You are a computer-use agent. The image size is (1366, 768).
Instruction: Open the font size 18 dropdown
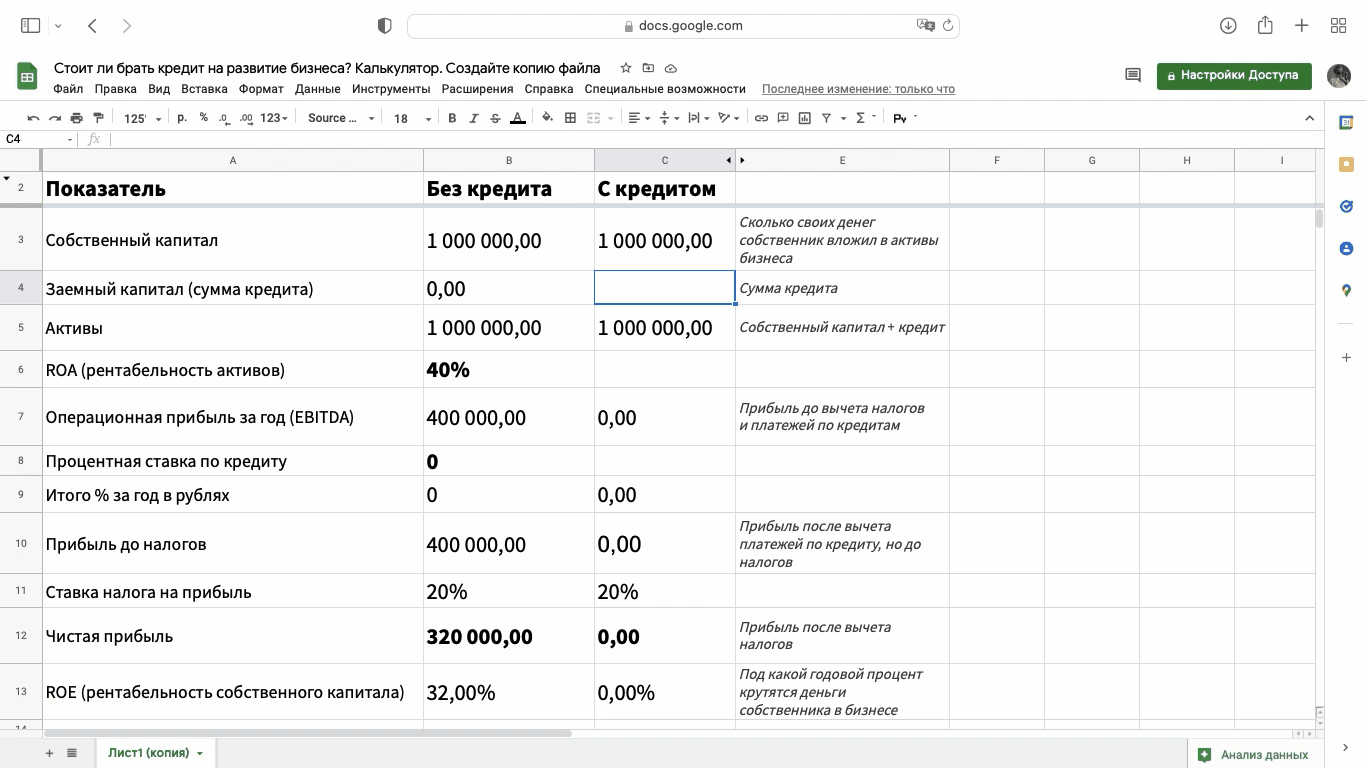click(412, 118)
